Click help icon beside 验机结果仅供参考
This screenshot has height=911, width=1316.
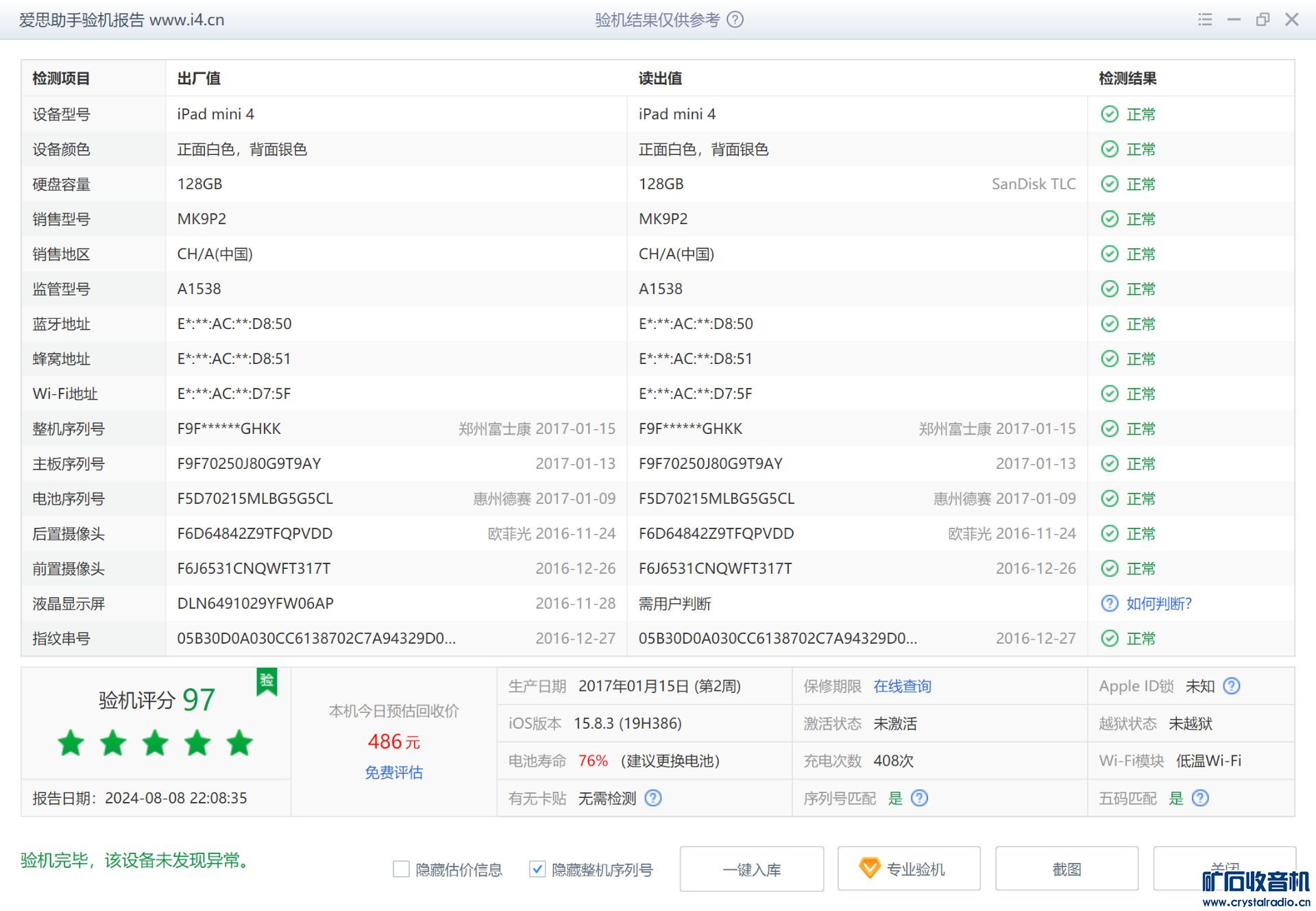pyautogui.click(x=735, y=20)
